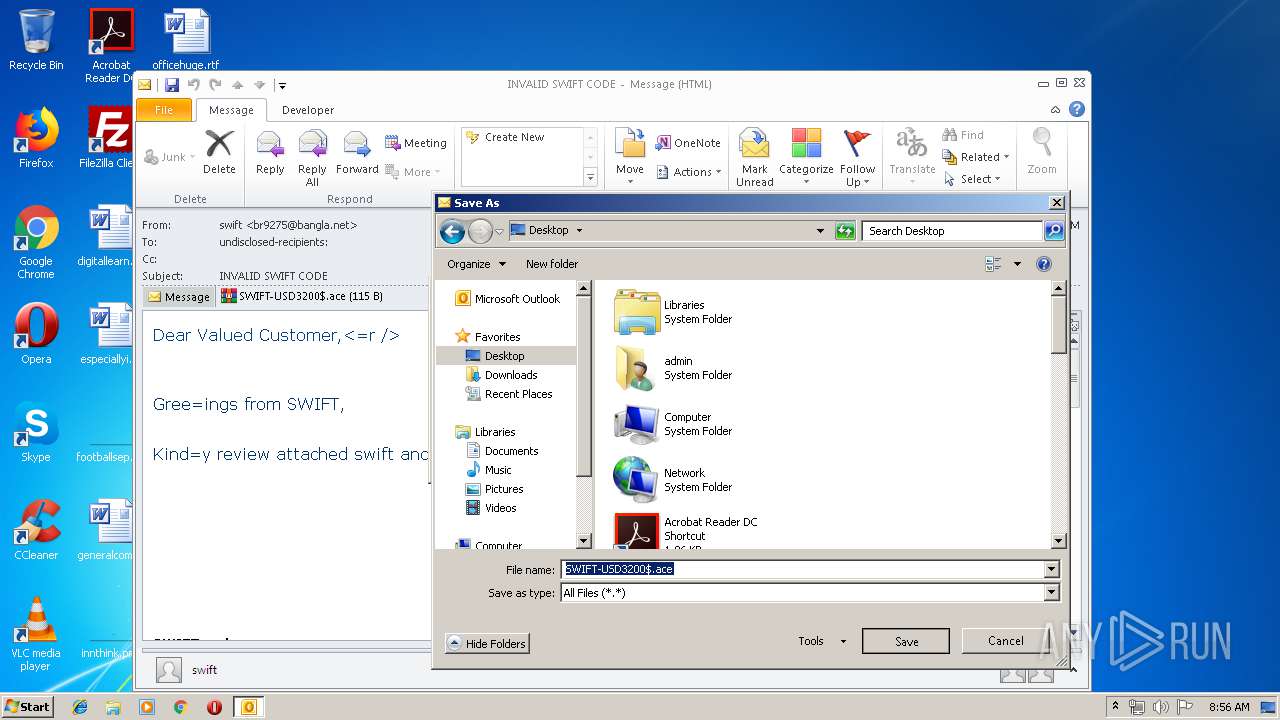Image resolution: width=1280 pixels, height=720 pixels.
Task: Click the file list vertical scrollbar
Action: (x=1059, y=415)
